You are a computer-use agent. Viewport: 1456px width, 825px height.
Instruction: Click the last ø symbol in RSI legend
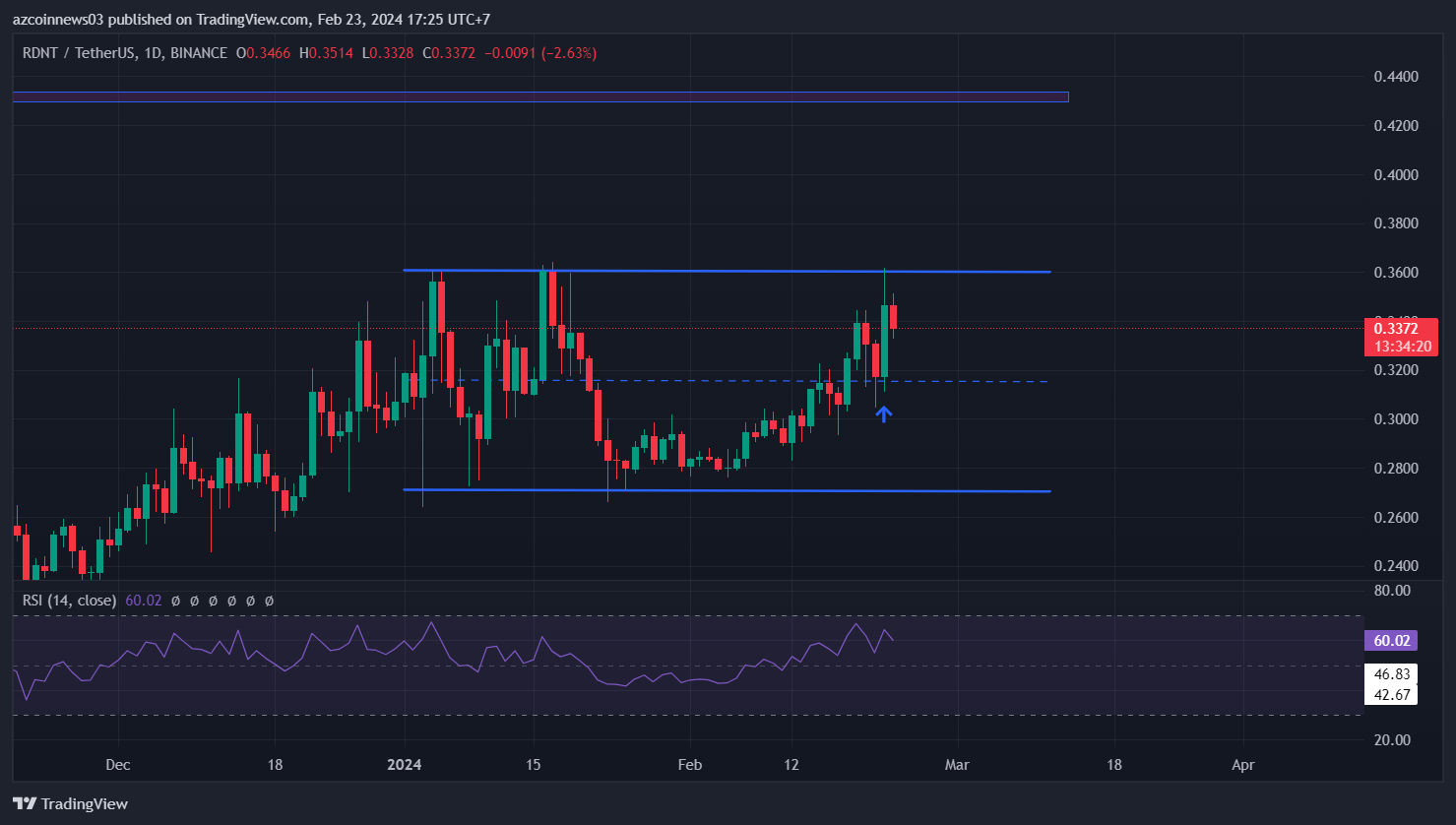[270, 601]
